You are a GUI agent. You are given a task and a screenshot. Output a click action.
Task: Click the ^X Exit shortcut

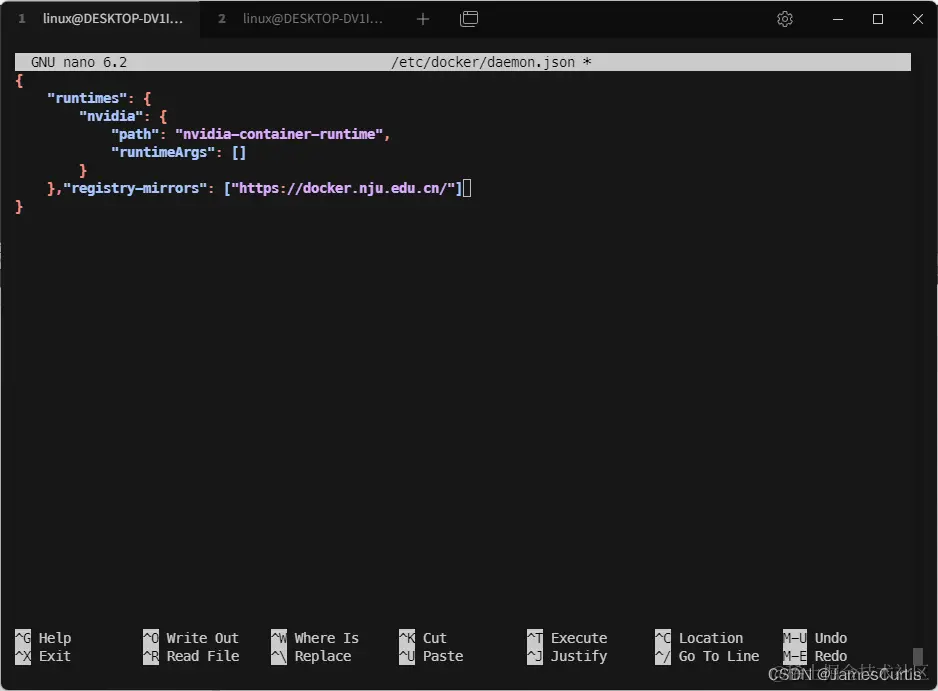click(43, 656)
